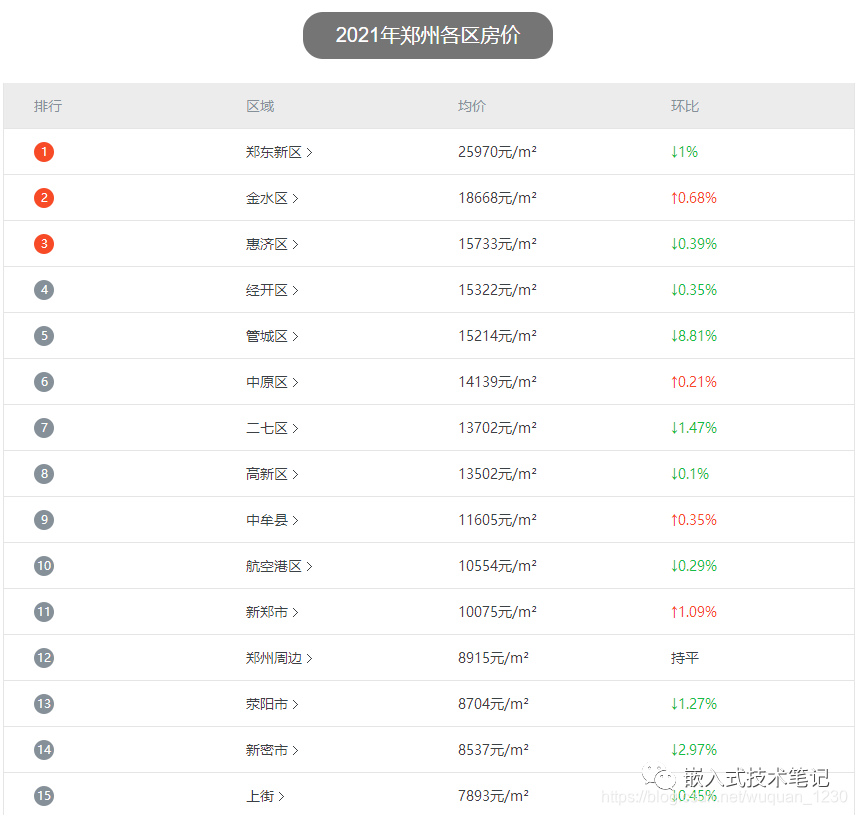Click the gray rank 4 badge
This screenshot has height=815, width=857.
click(x=44, y=290)
